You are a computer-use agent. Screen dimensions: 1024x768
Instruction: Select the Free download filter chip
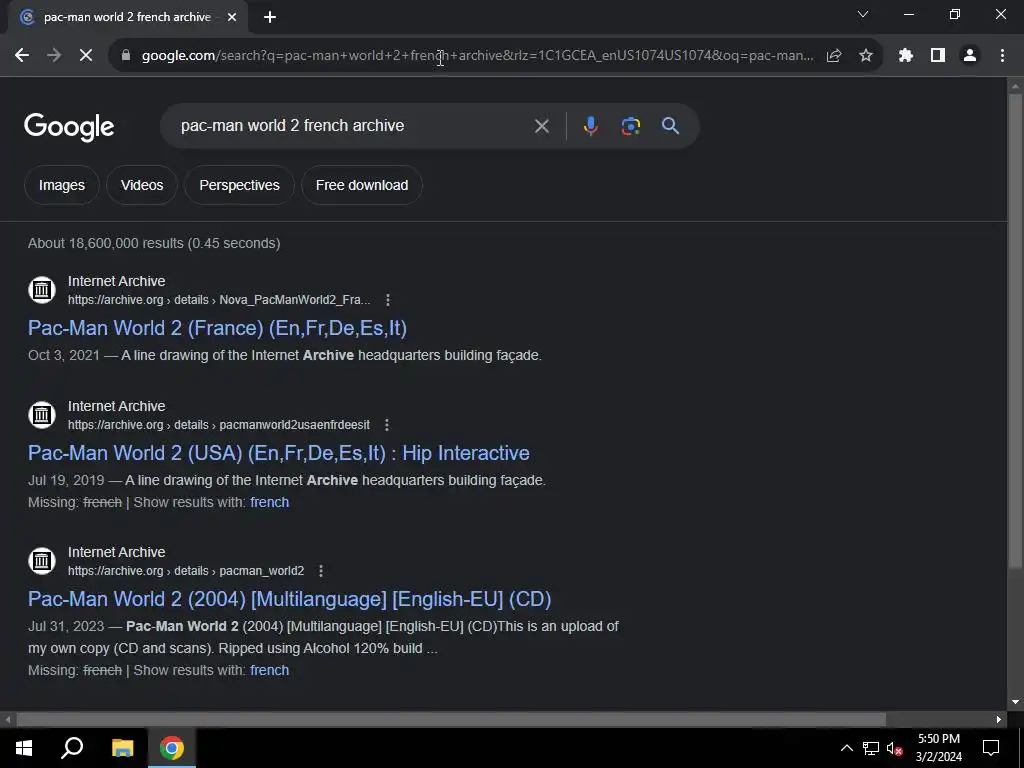click(362, 185)
